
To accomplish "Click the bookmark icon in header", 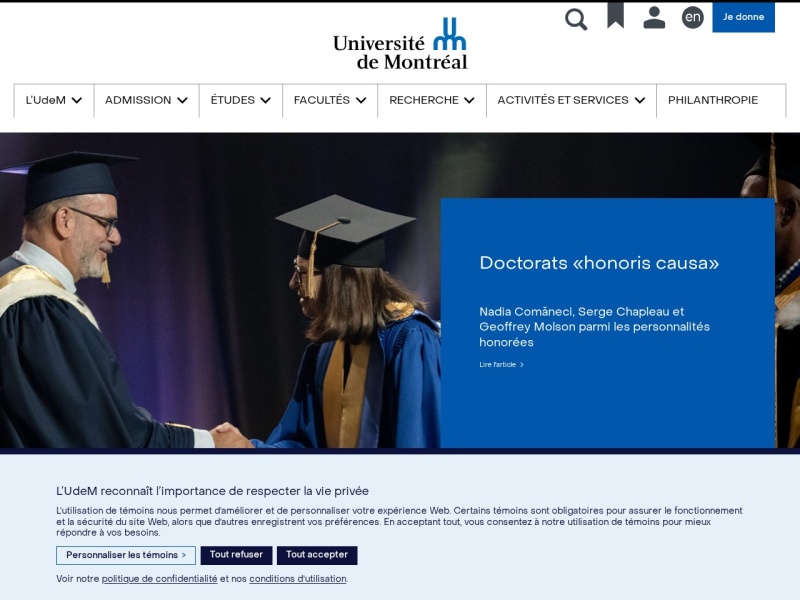I will (x=615, y=15).
